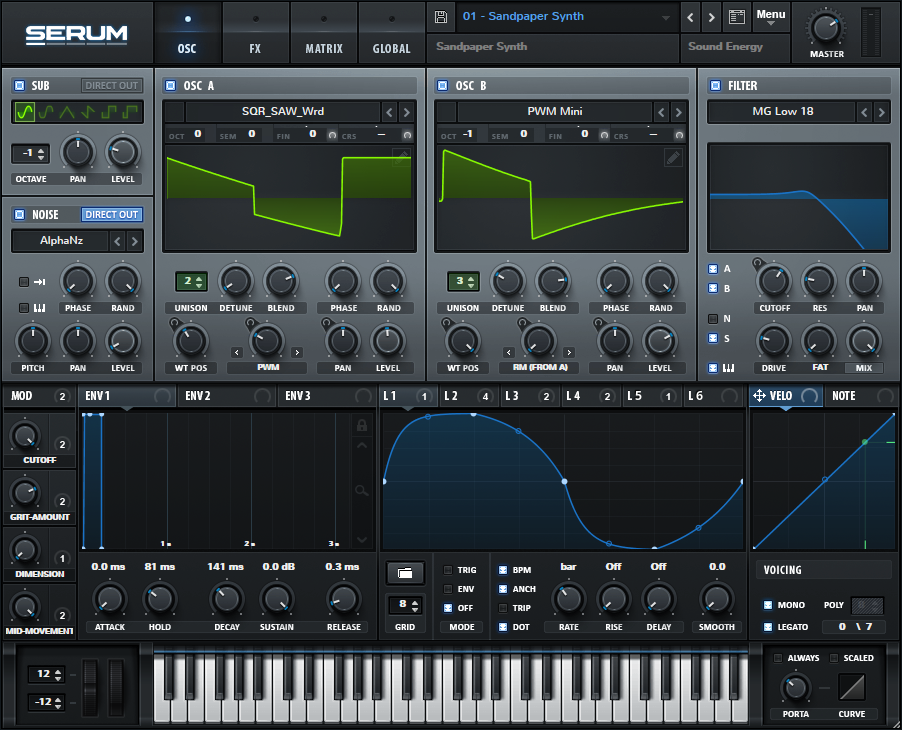Switch to the FX tab
The height and width of the screenshot is (730, 902).
coord(255,48)
